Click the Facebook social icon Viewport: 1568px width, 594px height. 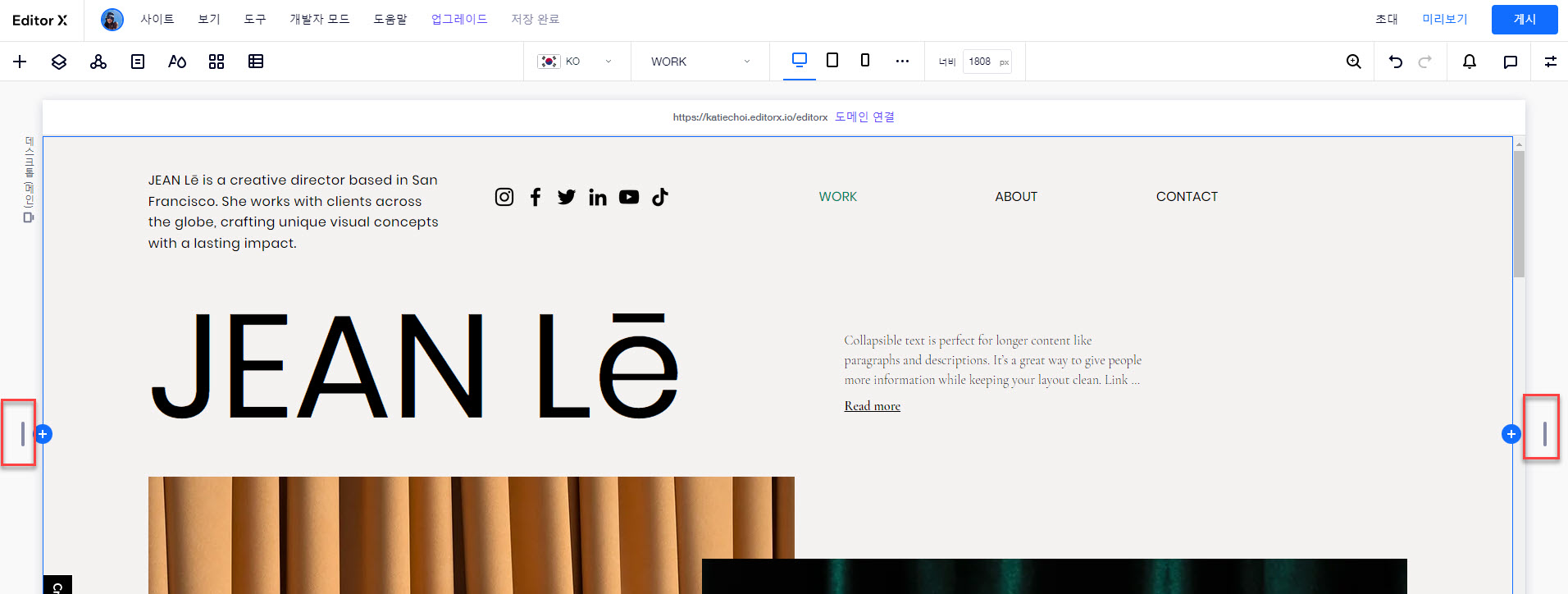536,197
